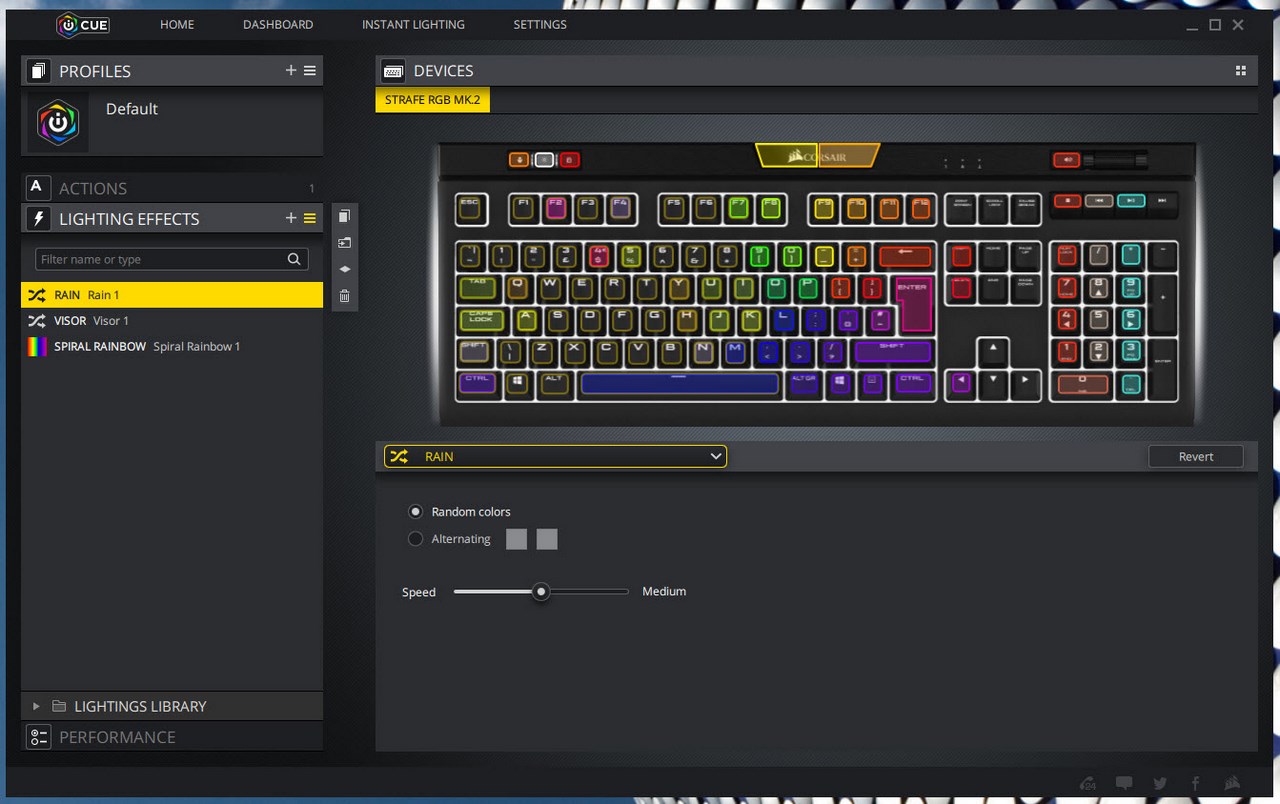
Task: Open Corsair Twitter link icon
Action: [1160, 783]
